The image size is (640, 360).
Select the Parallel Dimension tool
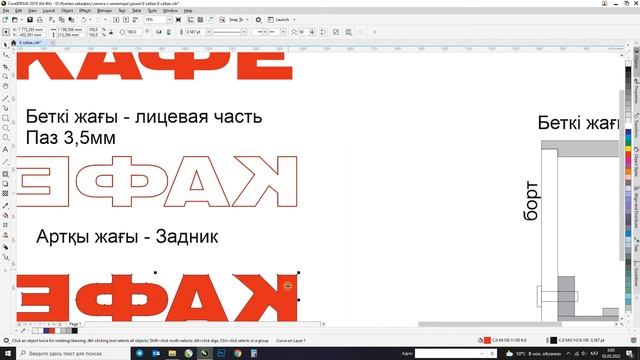[5, 162]
